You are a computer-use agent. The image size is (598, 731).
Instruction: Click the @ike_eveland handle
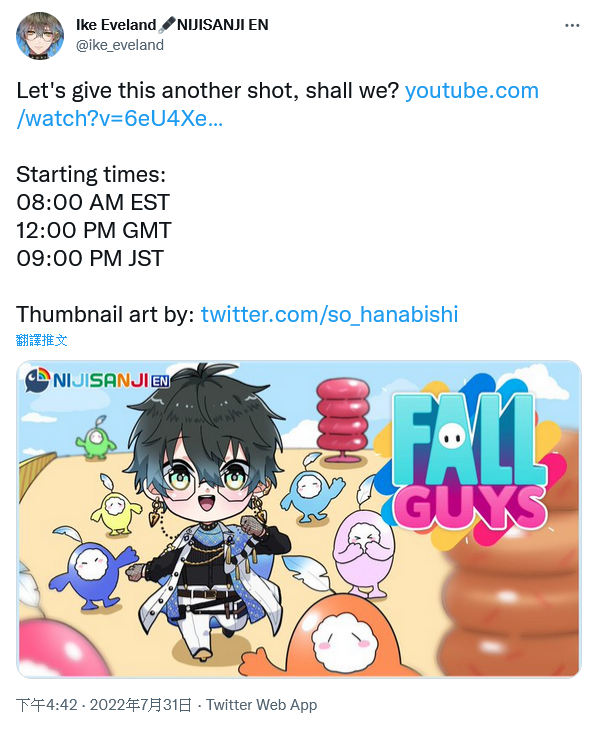click(120, 45)
